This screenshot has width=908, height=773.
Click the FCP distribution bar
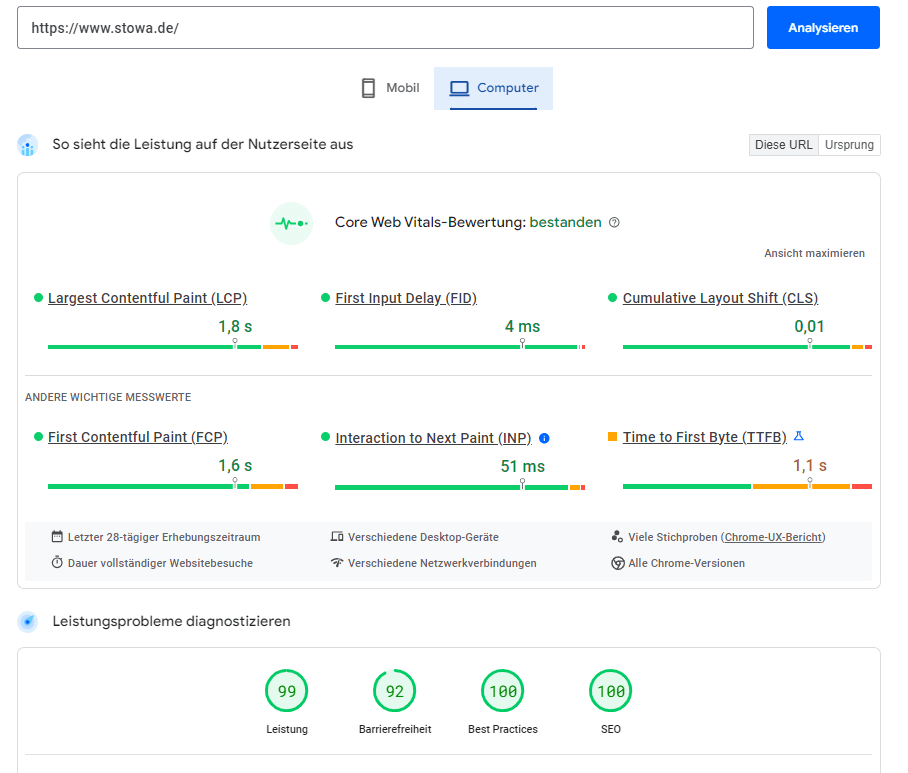(x=173, y=486)
